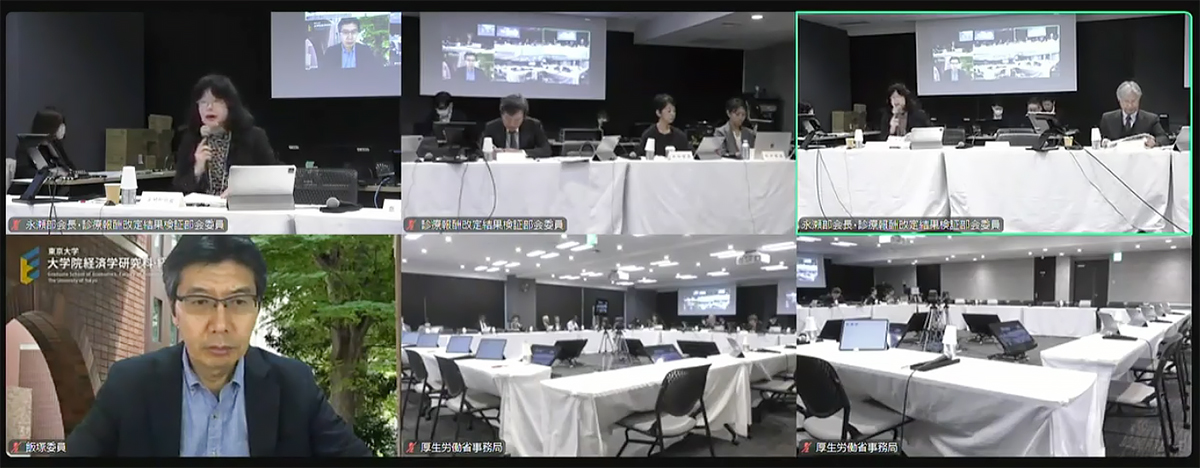1200x468 pixels.
Task: Click 厚生労働省事務局 label on wide room view tile
Action: pyautogui.click(x=461, y=448)
